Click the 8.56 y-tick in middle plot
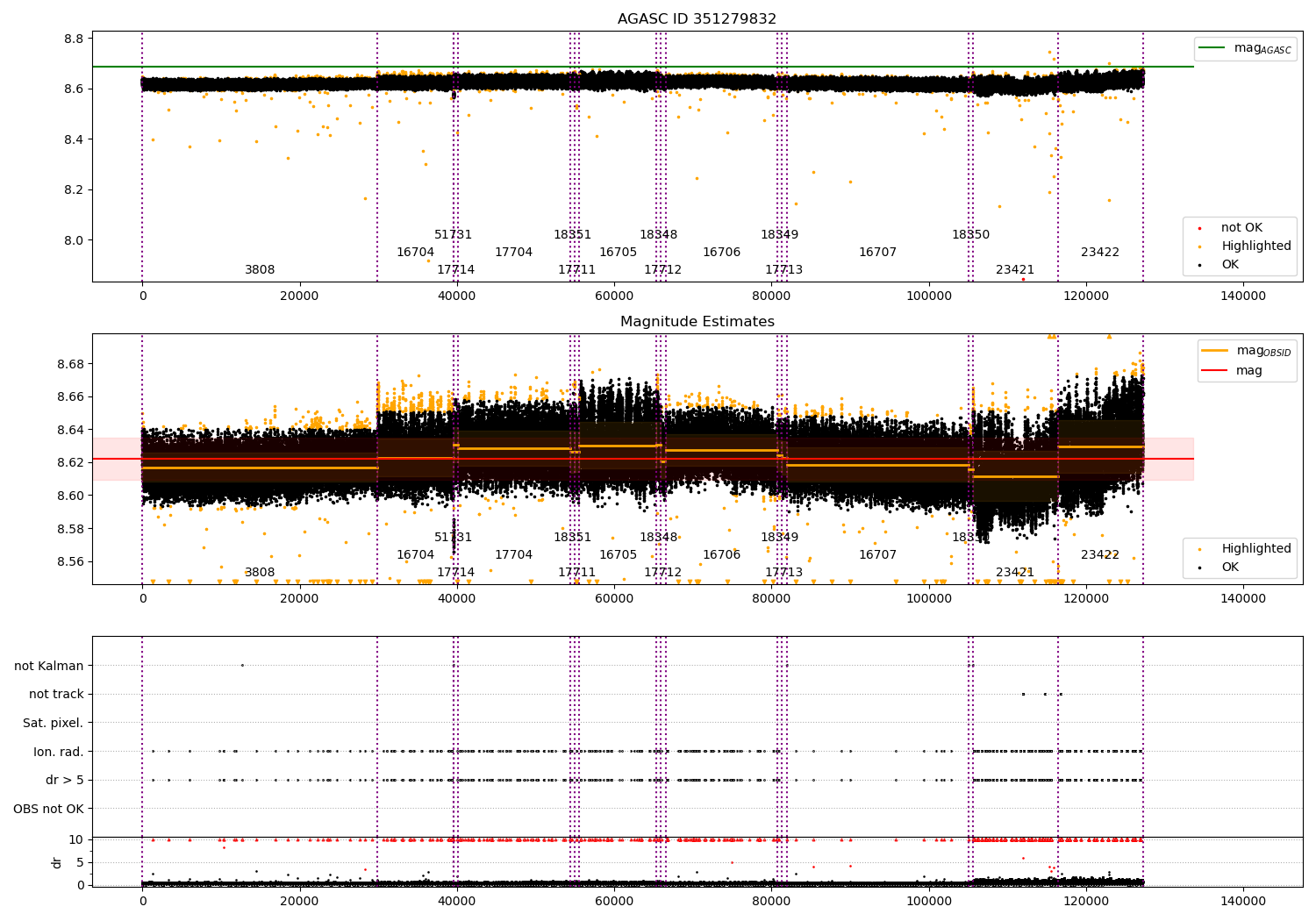This screenshot has height=921, width=1316. click(70, 562)
